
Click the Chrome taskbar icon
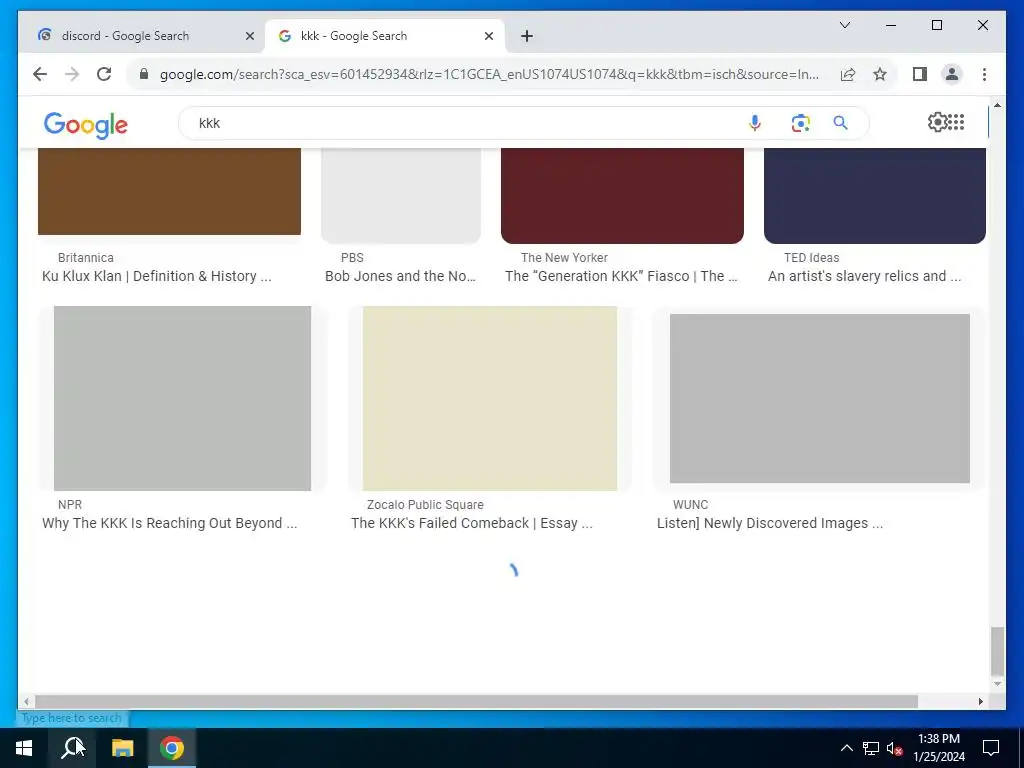[x=172, y=748]
